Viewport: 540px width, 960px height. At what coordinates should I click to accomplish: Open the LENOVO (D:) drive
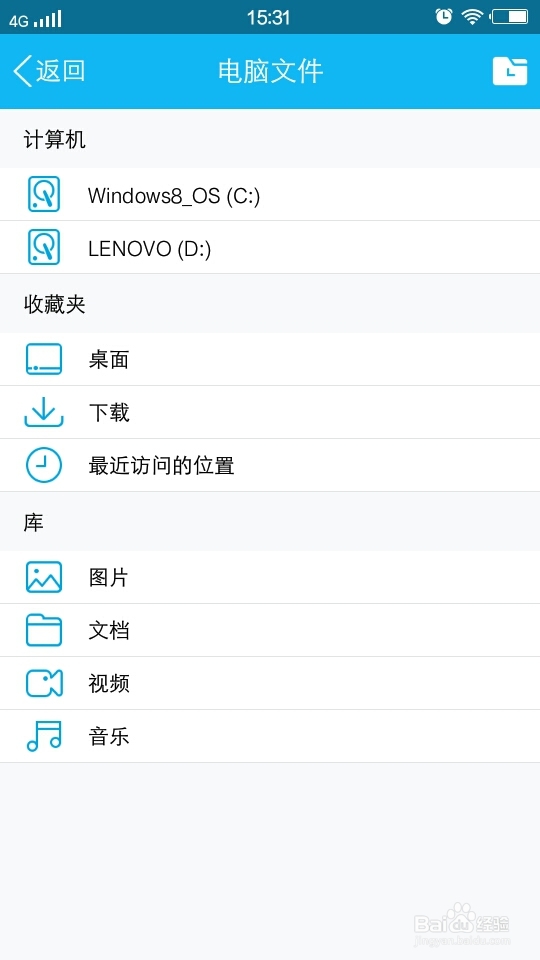tap(270, 248)
